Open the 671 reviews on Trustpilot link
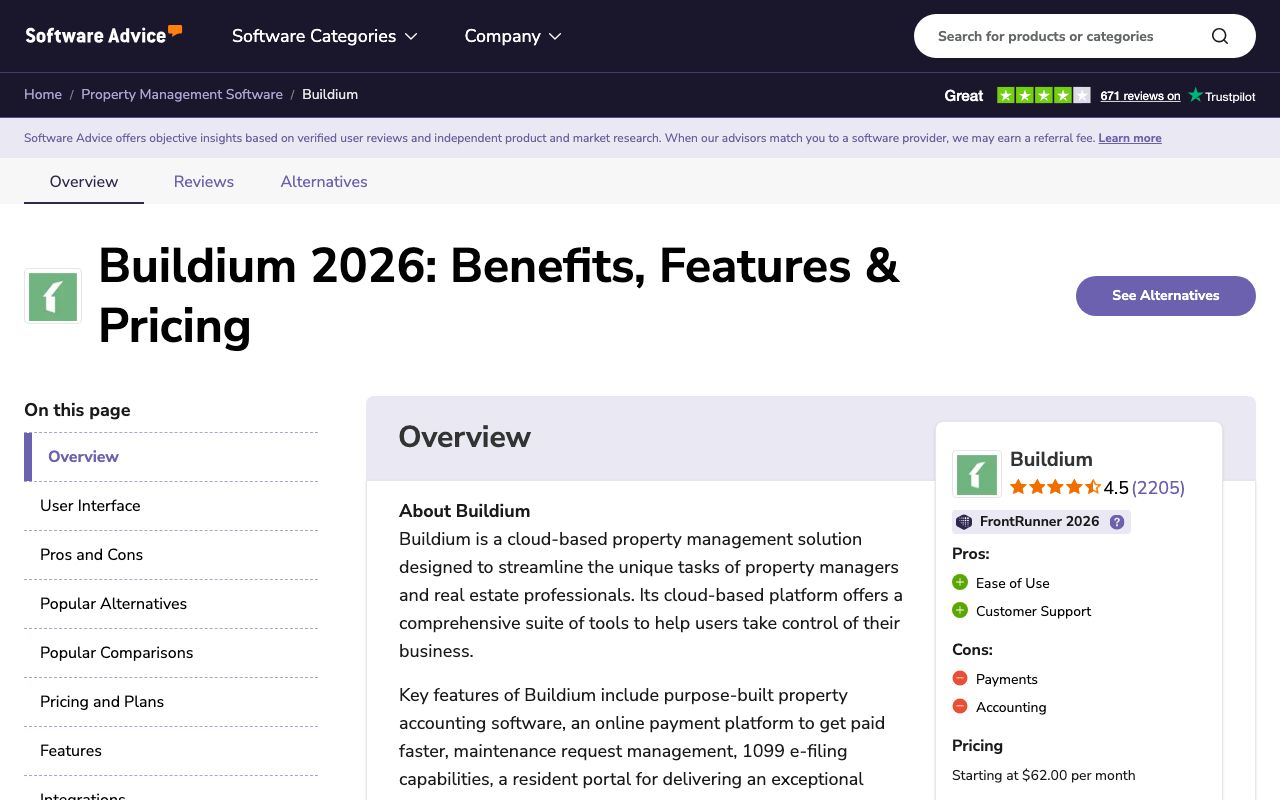This screenshot has width=1280, height=800. pyautogui.click(x=1140, y=96)
